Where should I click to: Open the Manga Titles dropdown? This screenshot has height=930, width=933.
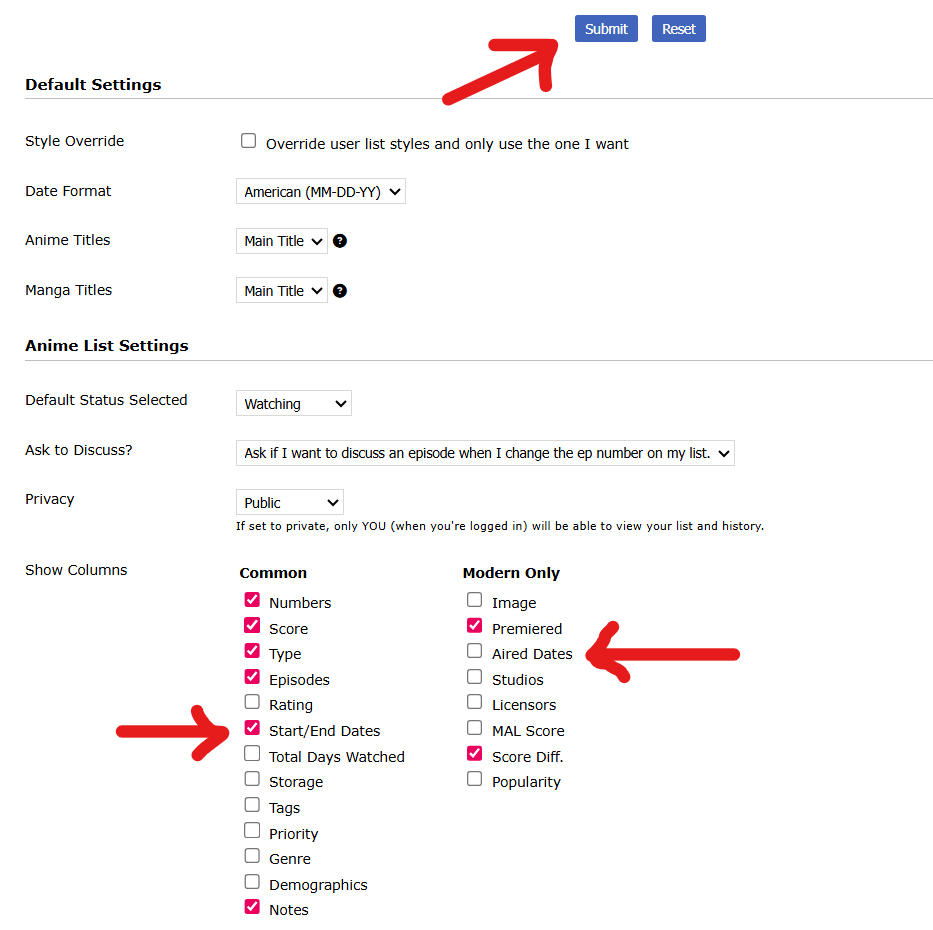(x=282, y=291)
